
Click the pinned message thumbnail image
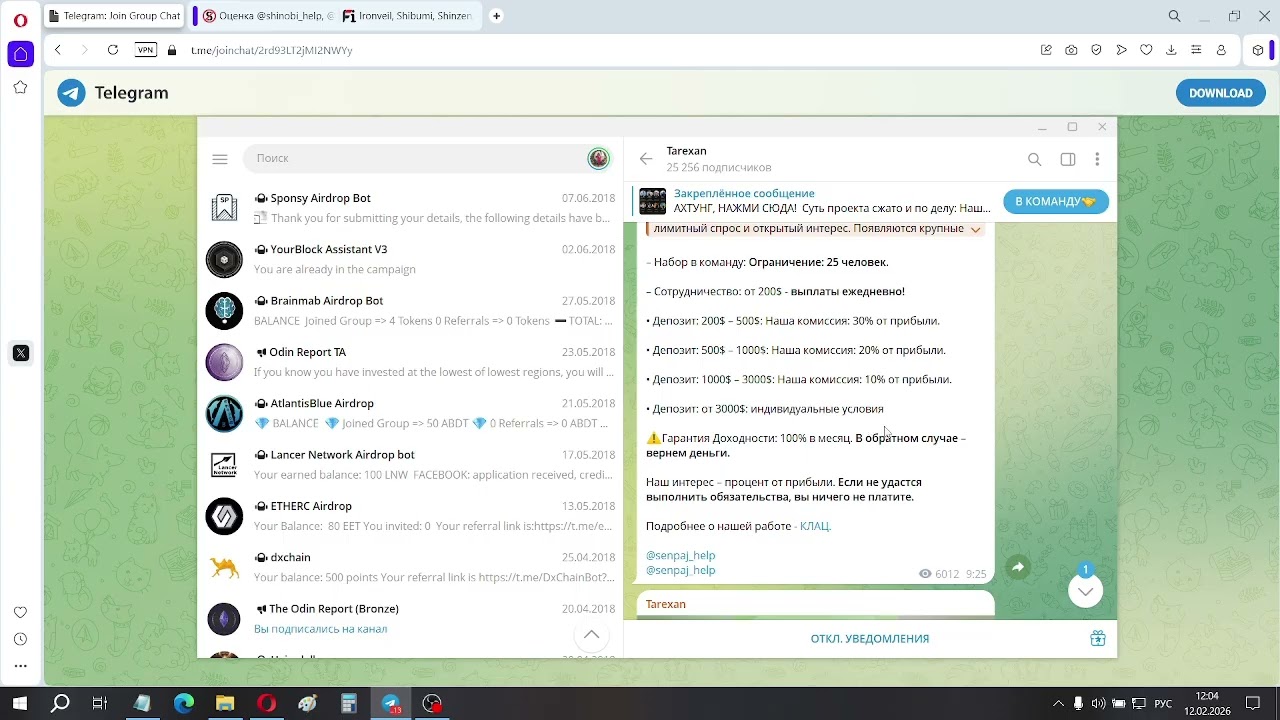pyautogui.click(x=653, y=201)
